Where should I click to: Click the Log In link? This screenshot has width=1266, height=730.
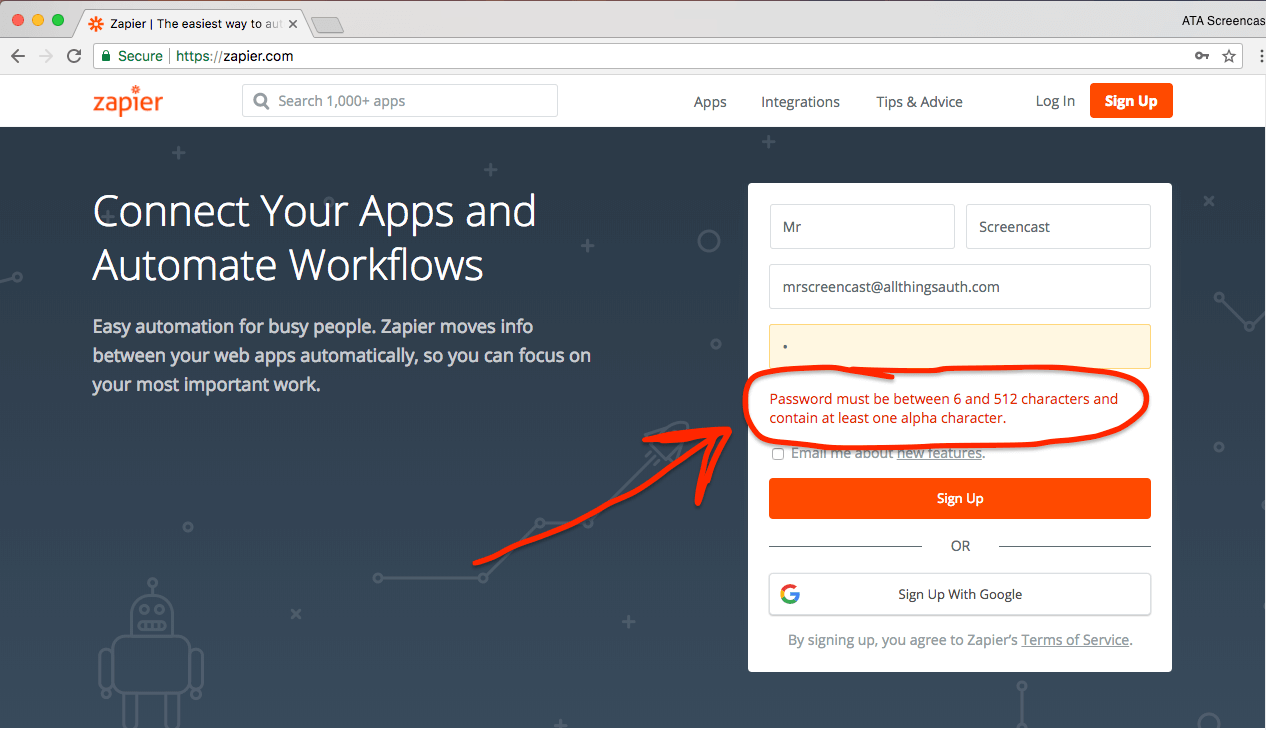1055,101
